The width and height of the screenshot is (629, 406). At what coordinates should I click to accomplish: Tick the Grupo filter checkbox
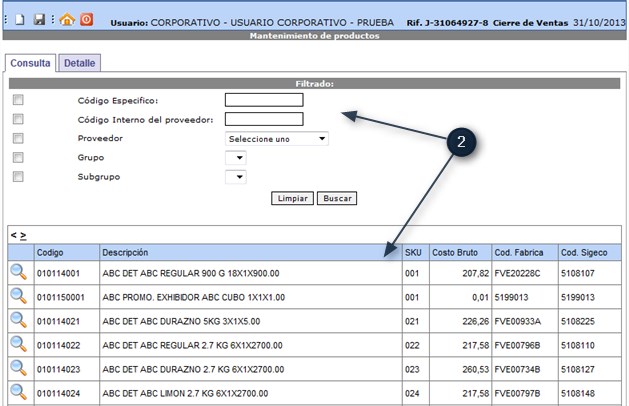coord(18,157)
